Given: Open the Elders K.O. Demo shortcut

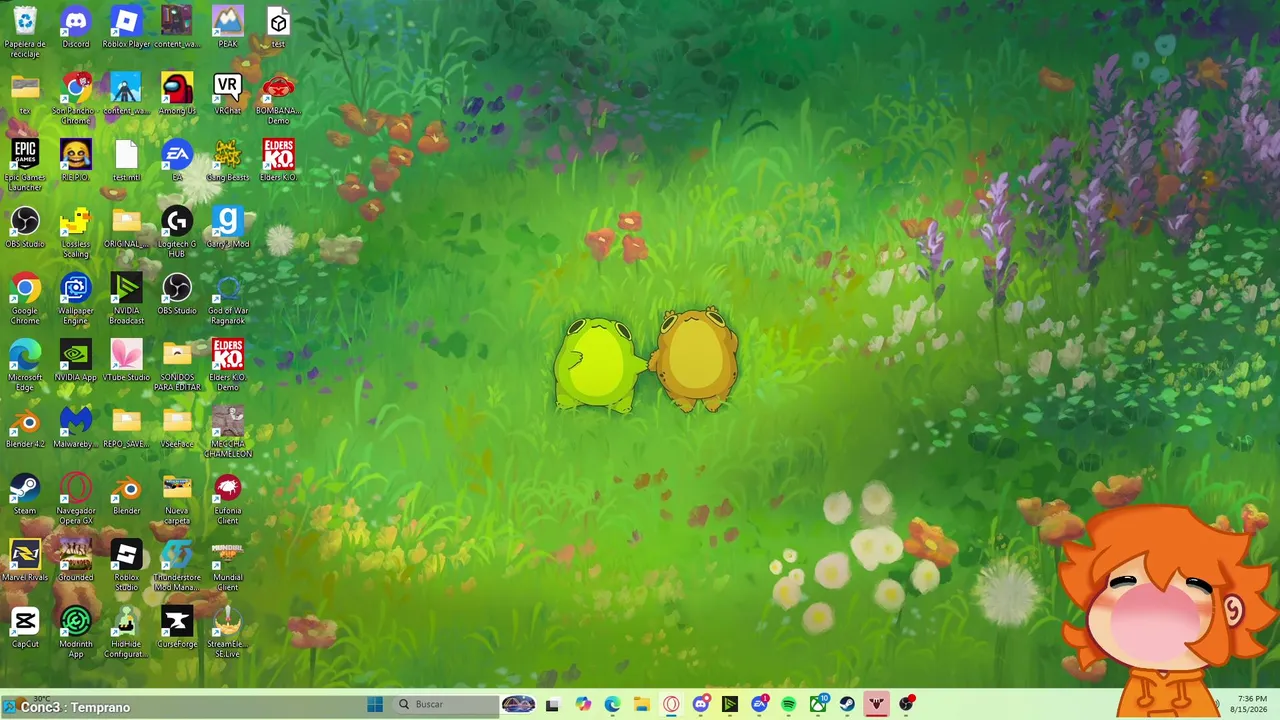Looking at the screenshot, I should [x=228, y=365].
